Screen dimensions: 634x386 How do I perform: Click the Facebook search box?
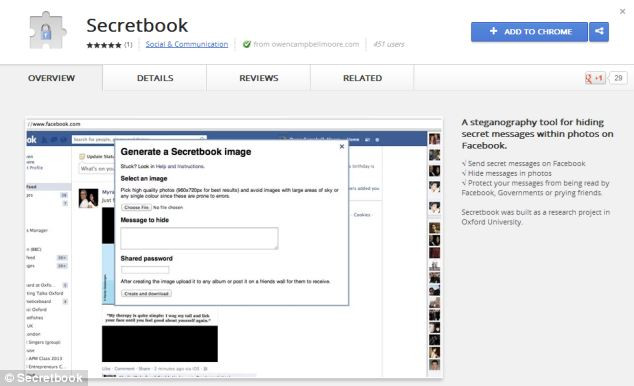pyautogui.click(x=139, y=139)
